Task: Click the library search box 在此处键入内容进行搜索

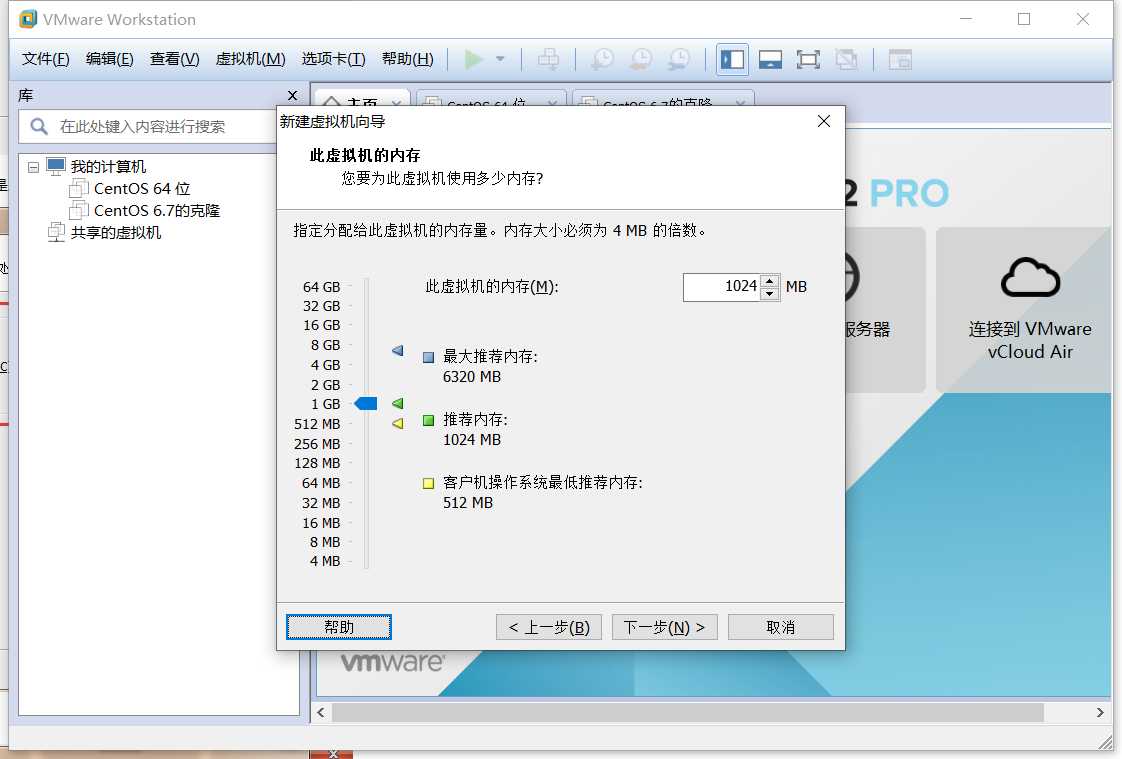Action: 147,127
